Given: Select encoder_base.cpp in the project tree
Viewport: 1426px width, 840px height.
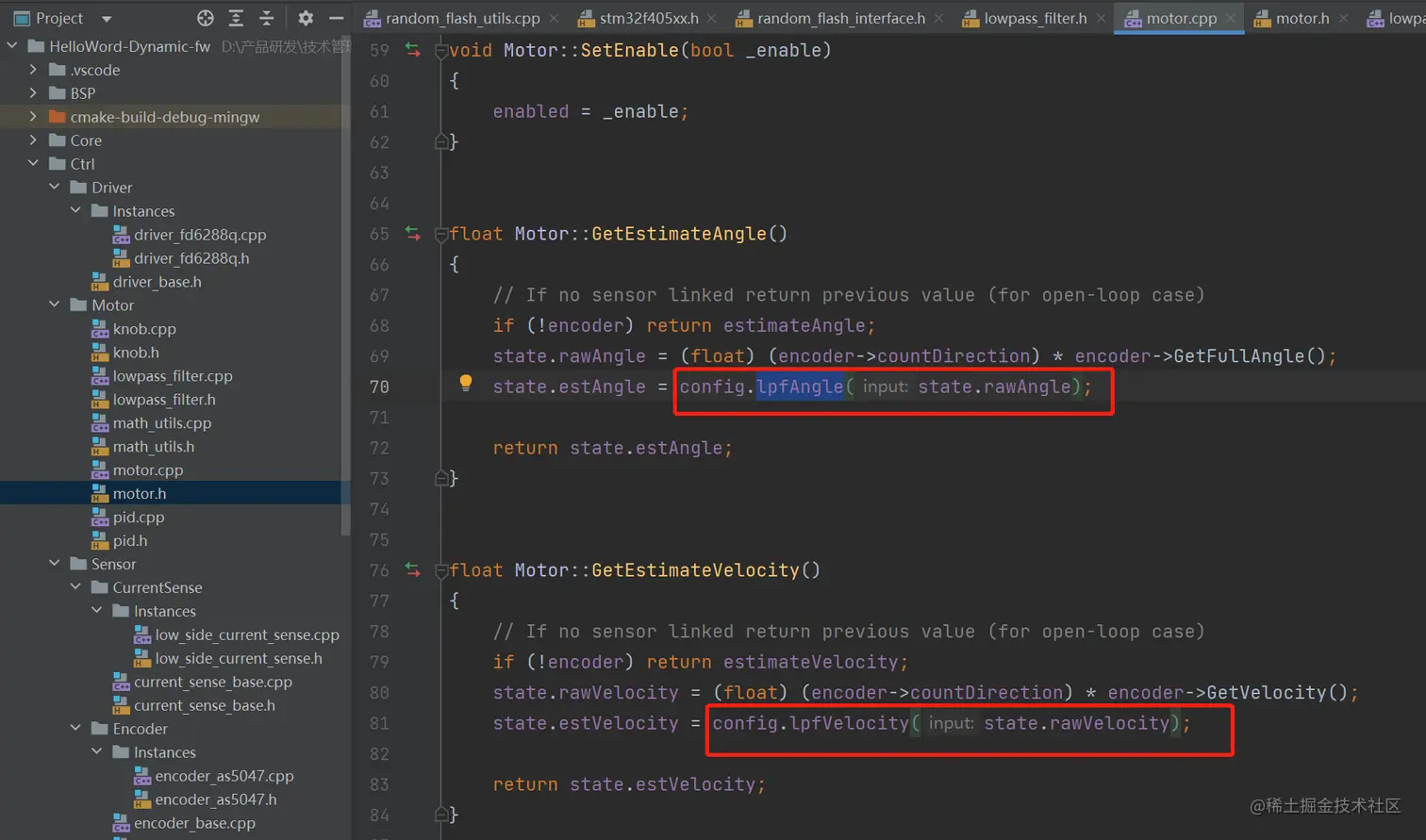Looking at the screenshot, I should click(194, 824).
